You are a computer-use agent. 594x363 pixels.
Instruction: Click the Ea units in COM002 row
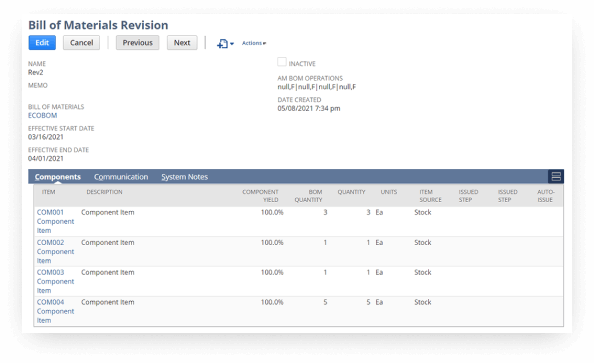(x=379, y=243)
